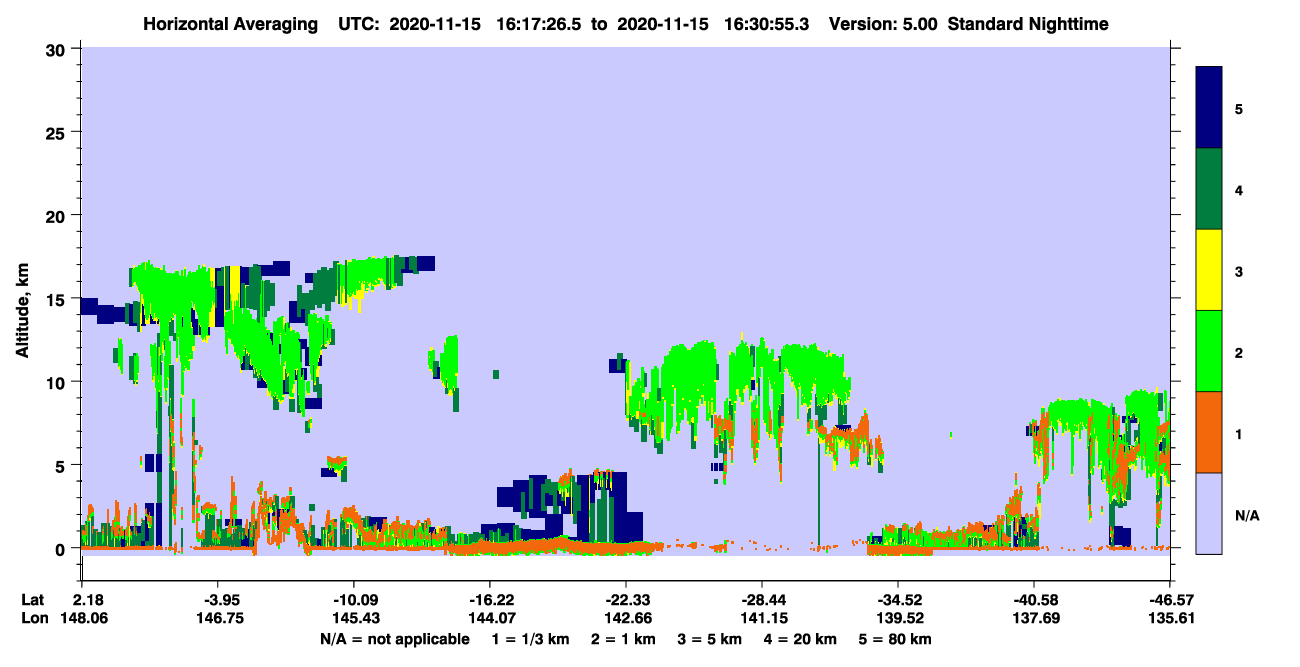Click latitude value -40.58
The width and height of the screenshot is (1300, 667).
click(x=1033, y=600)
